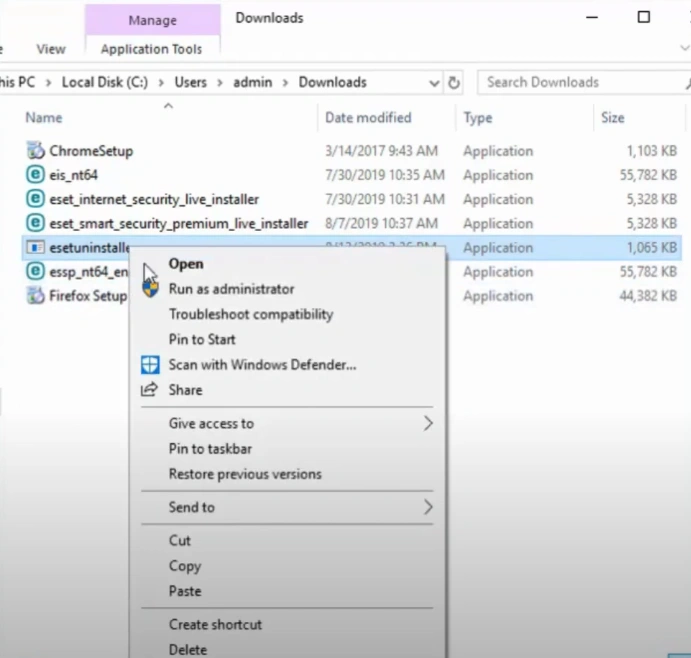The width and height of the screenshot is (691, 658).
Task: Click the chevron after Local Disk (C:)
Action: (x=161, y=82)
